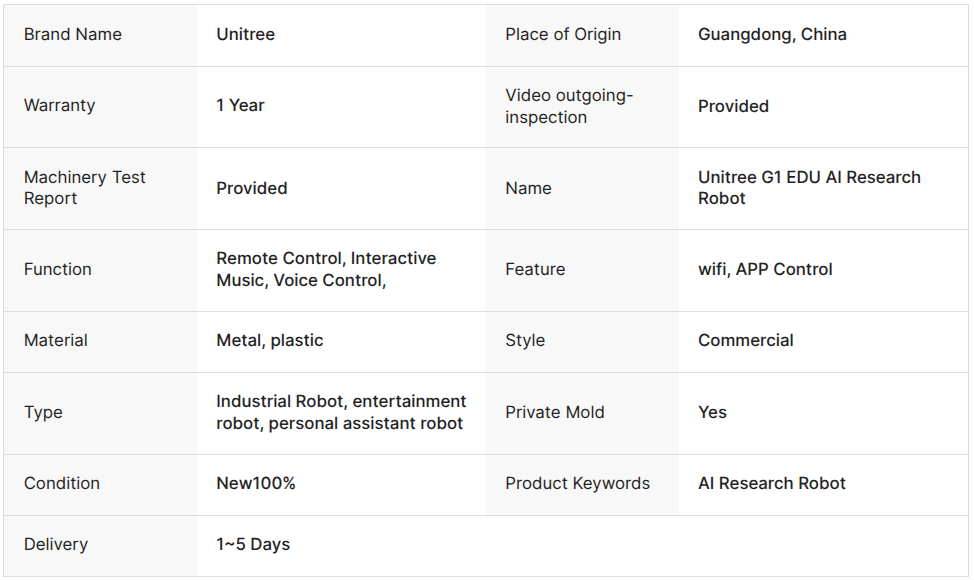Click the Video outgoing-inspection label

568,106
